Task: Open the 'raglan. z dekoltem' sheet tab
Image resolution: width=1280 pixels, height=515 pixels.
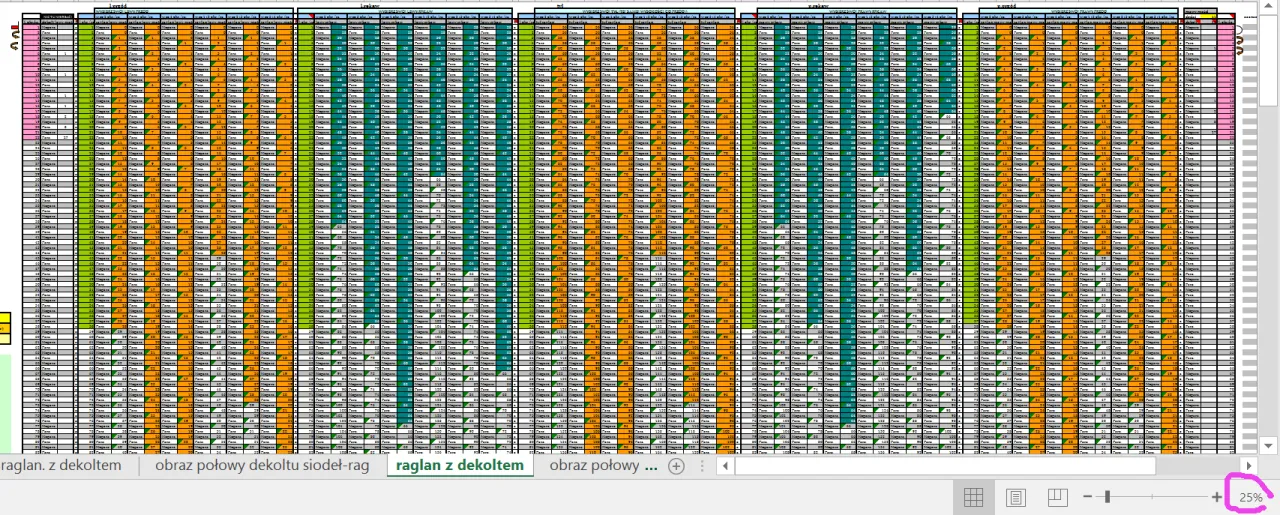Action: (62, 465)
